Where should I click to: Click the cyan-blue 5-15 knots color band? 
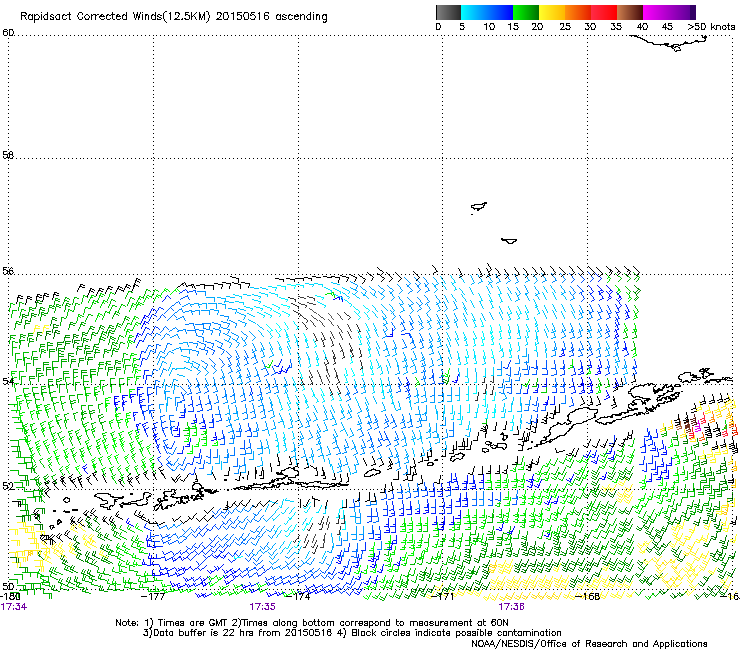tap(487, 12)
